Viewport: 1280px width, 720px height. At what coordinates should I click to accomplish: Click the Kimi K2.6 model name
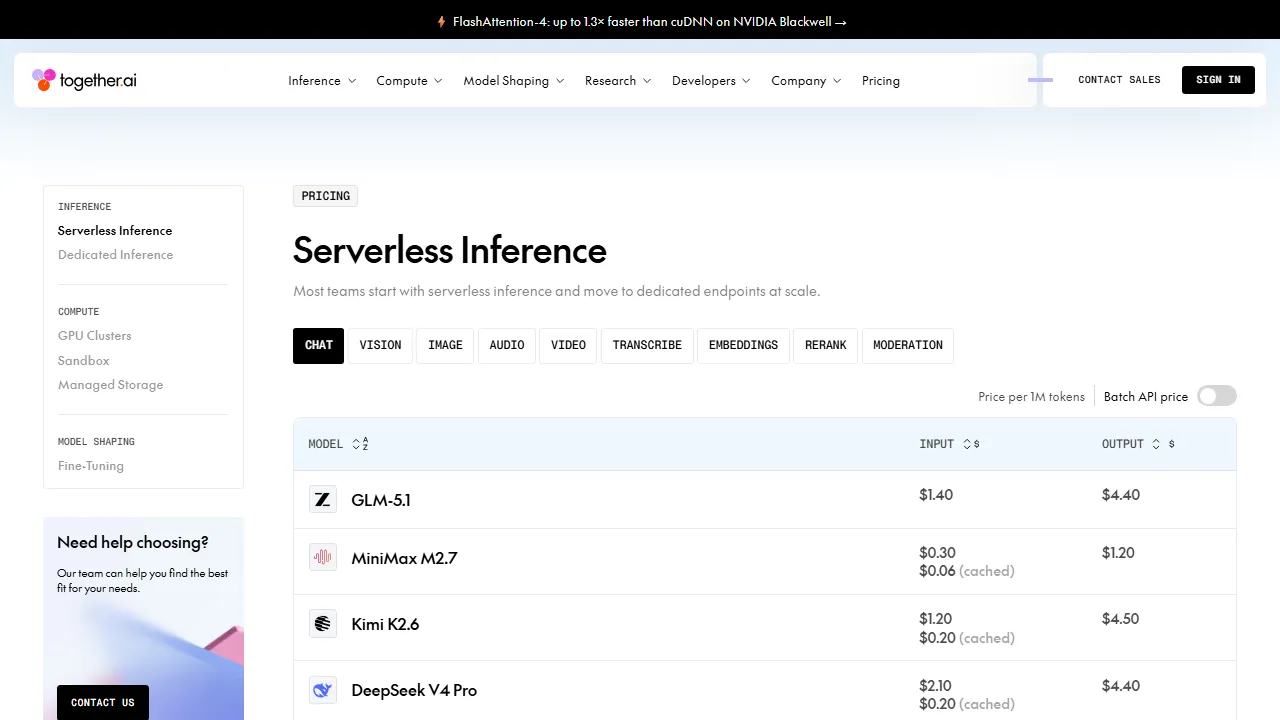pos(385,624)
